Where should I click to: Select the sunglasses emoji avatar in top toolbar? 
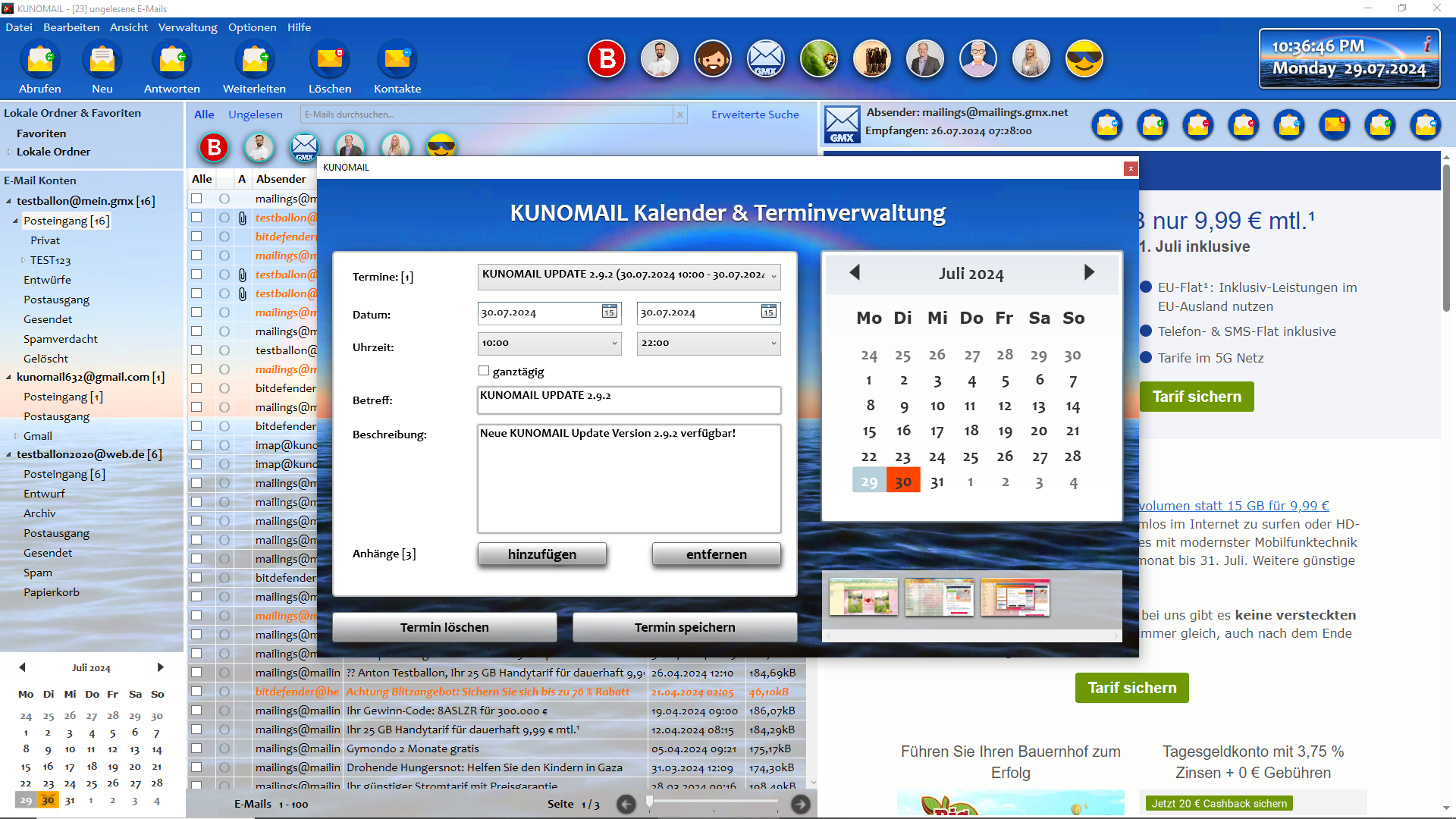[x=1084, y=59]
